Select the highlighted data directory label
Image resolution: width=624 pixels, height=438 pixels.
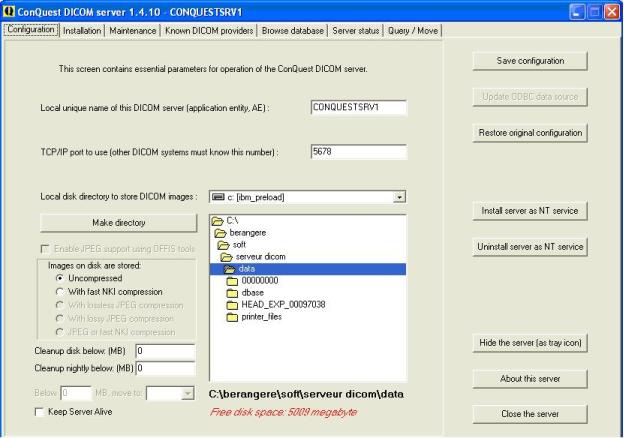click(x=247, y=269)
